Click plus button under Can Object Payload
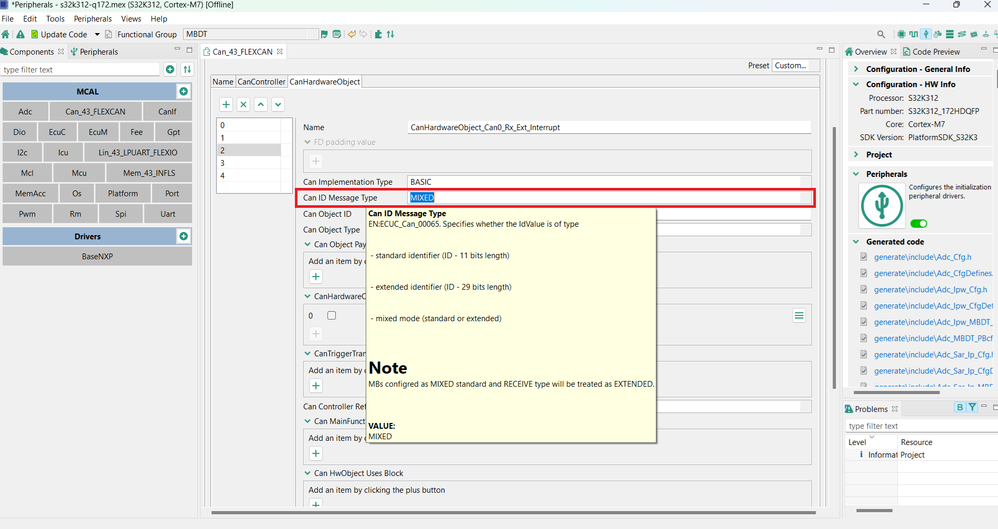This screenshot has height=529, width=998. tap(316, 276)
